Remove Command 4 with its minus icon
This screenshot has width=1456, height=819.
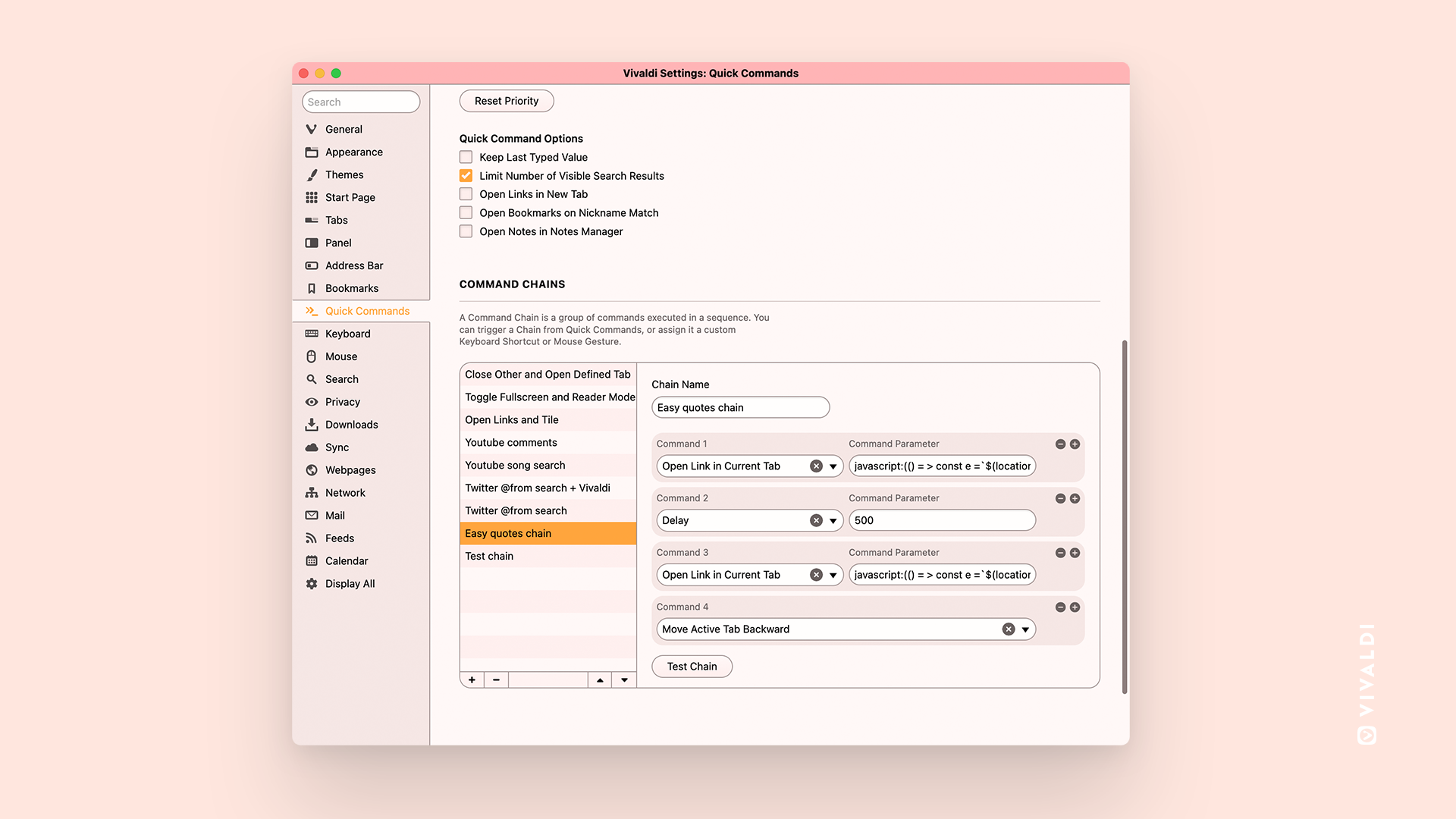tap(1060, 607)
